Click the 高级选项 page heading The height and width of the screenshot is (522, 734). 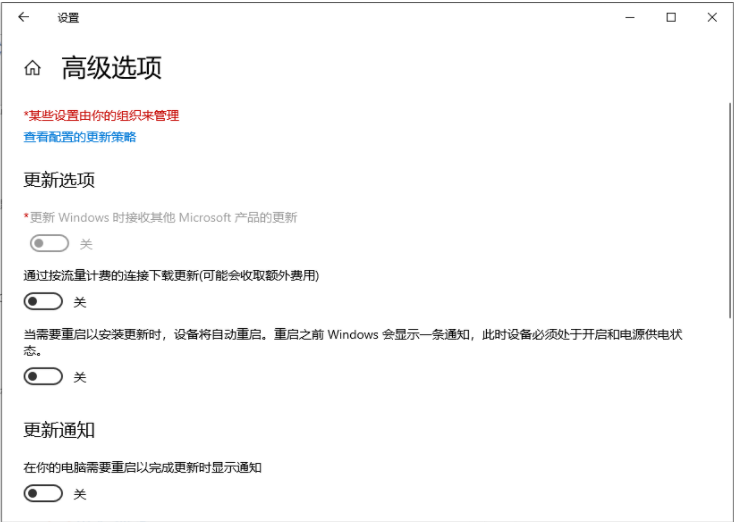coord(111,68)
